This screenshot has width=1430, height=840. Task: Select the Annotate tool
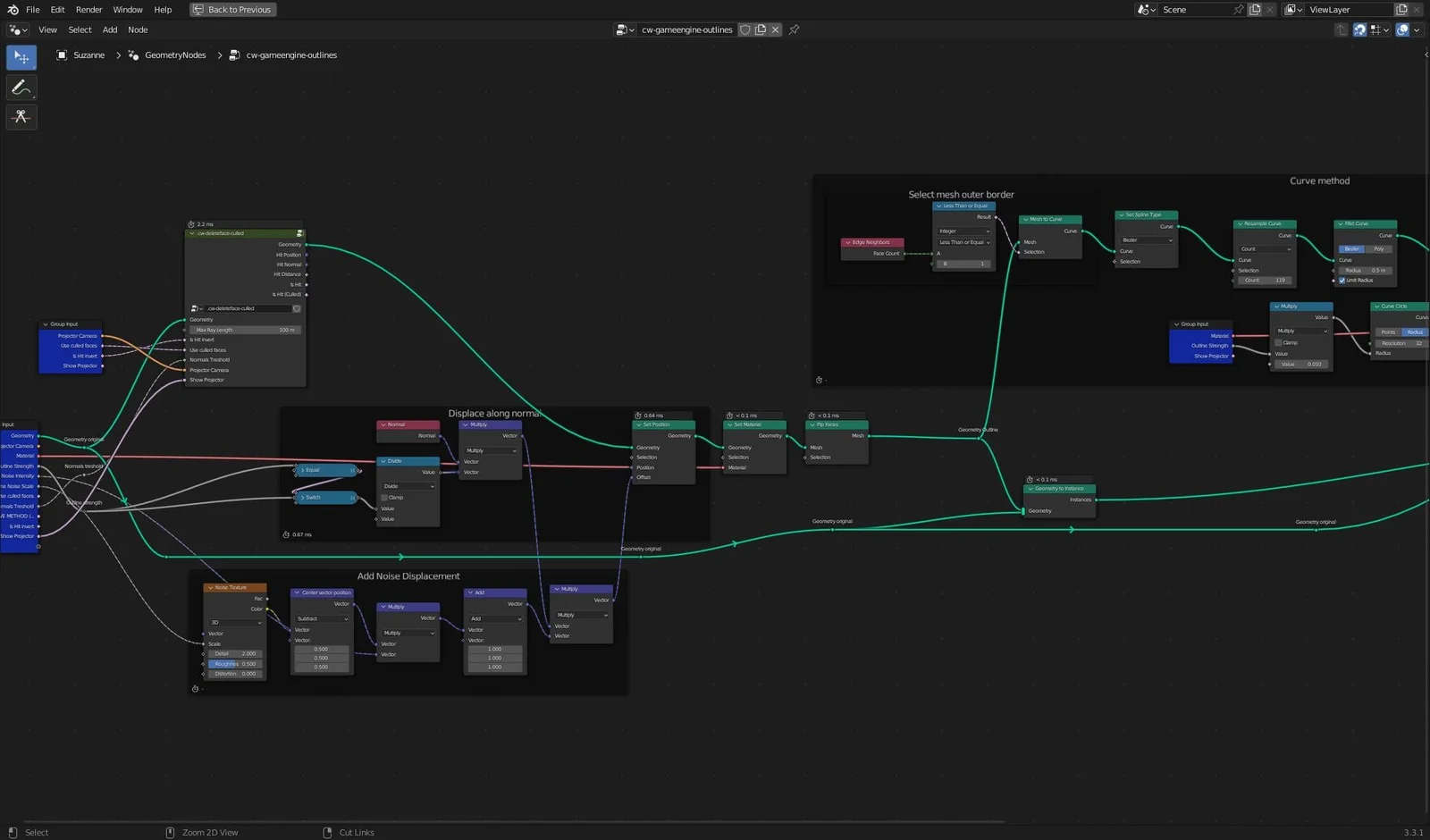[x=21, y=87]
